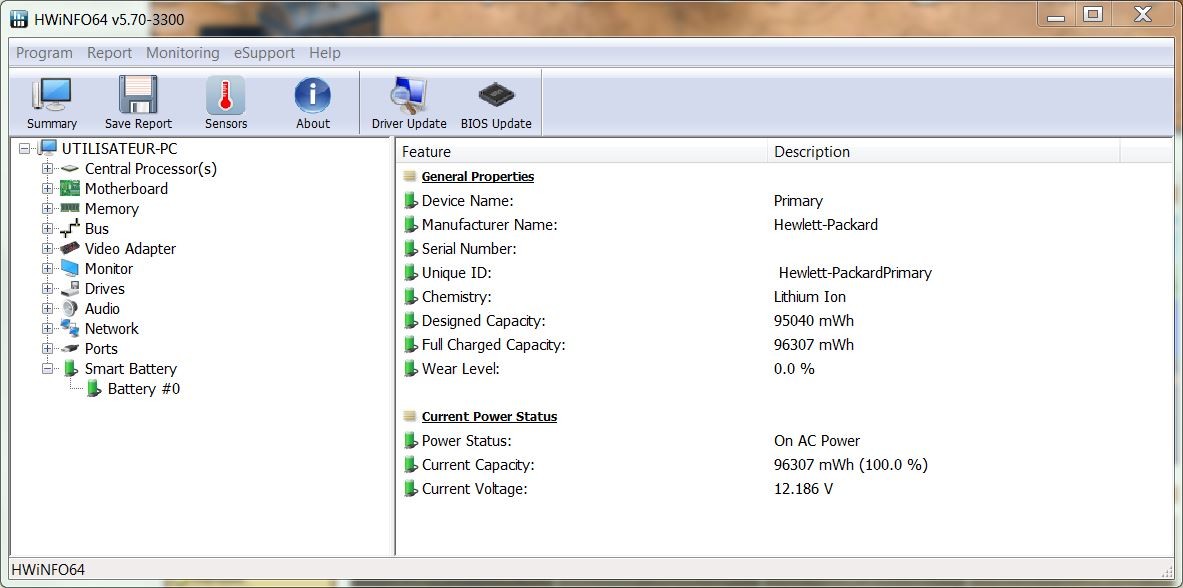Click the Central Processor(s) chip icon
Image resolution: width=1183 pixels, height=588 pixels.
click(x=69, y=168)
